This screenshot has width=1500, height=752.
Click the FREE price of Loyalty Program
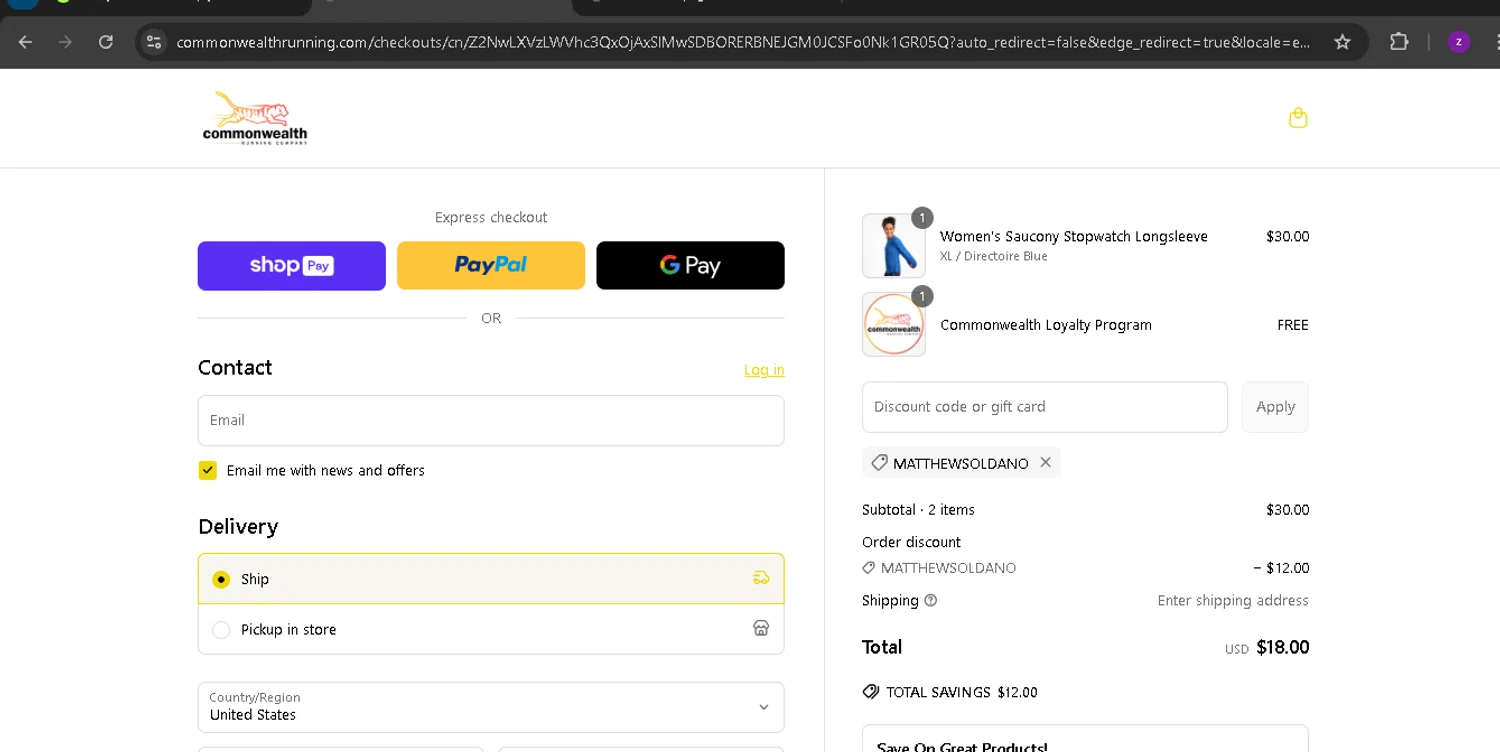coord(1293,325)
